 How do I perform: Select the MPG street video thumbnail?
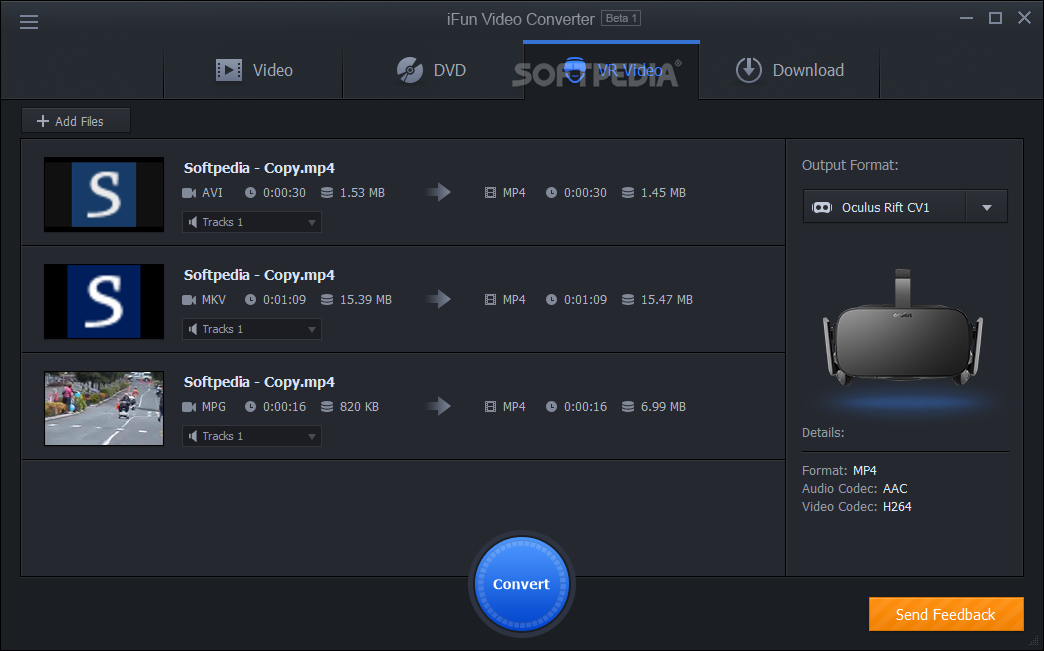click(104, 408)
